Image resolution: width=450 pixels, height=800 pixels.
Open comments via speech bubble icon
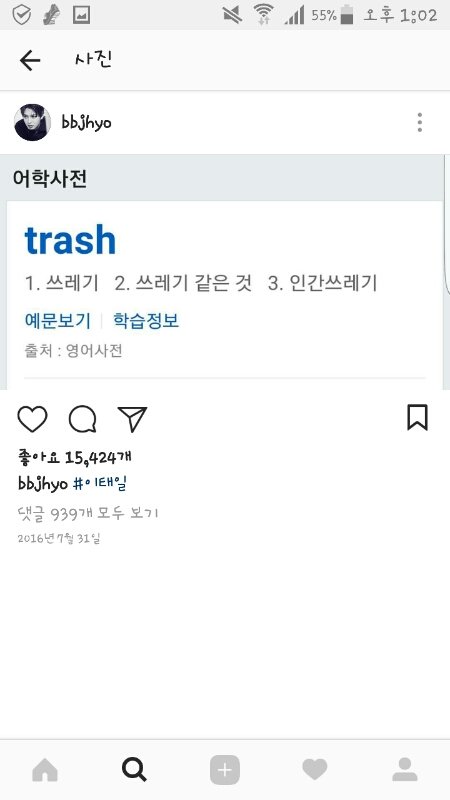pyautogui.click(x=83, y=419)
